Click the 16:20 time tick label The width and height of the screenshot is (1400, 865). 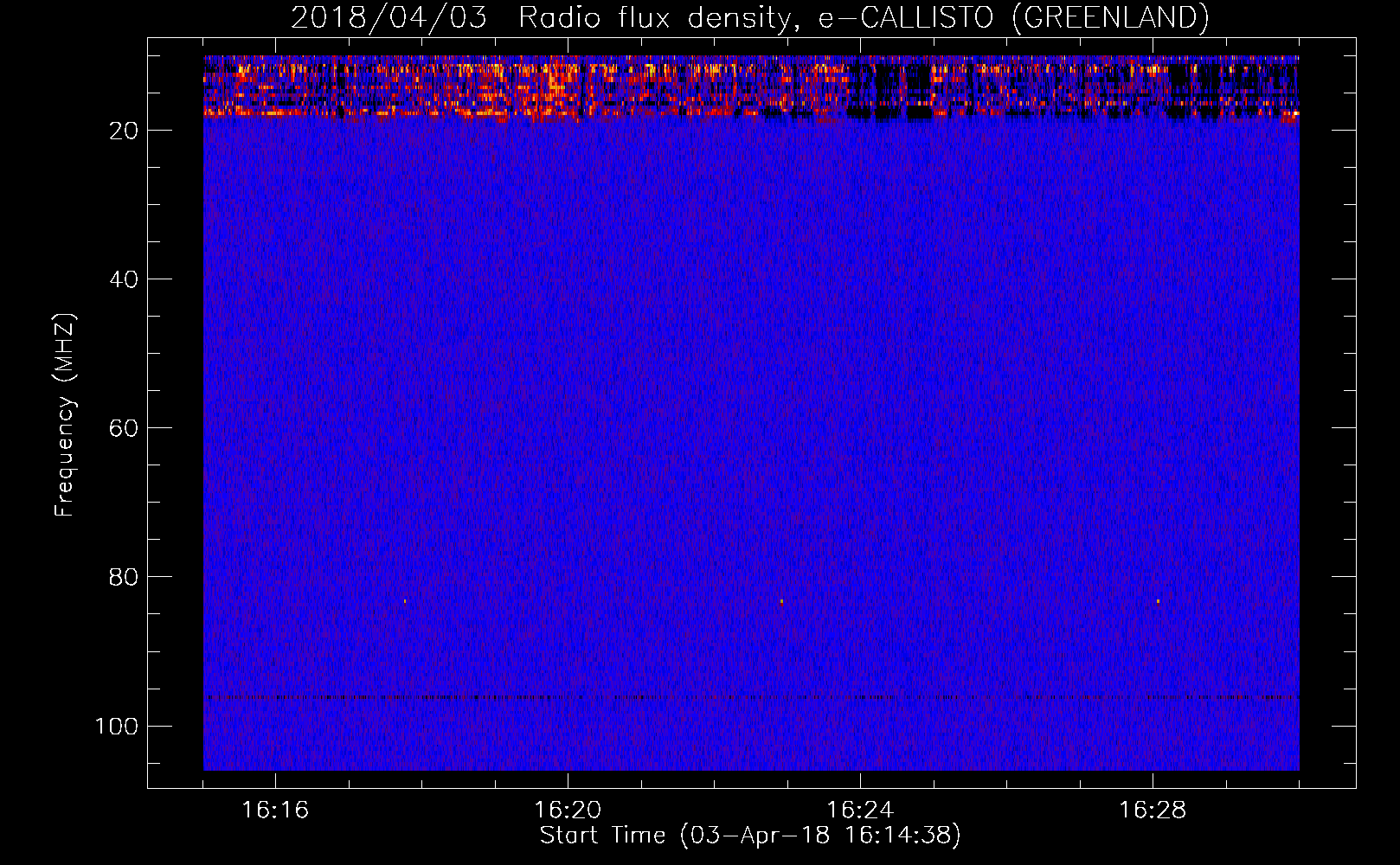click(x=568, y=811)
